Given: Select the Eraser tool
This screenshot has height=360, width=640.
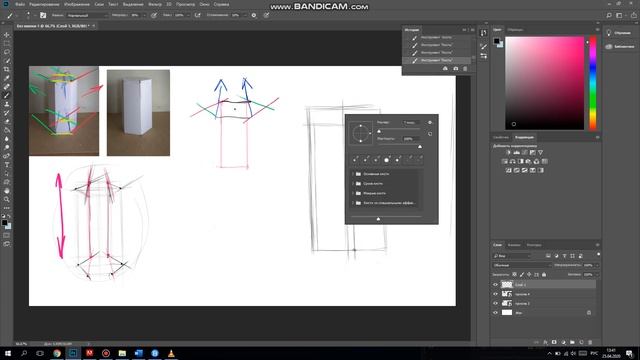Looking at the screenshot, I should coord(7,122).
